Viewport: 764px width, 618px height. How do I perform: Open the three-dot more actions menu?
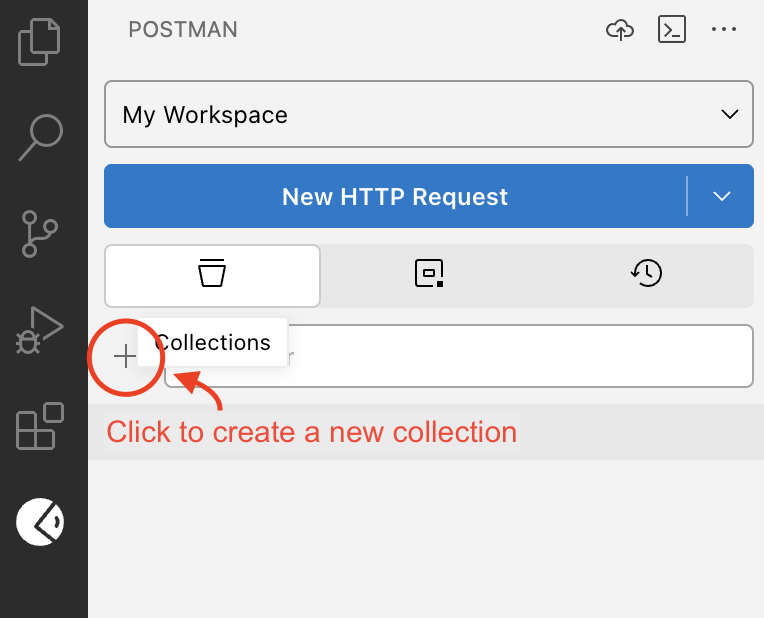724,29
